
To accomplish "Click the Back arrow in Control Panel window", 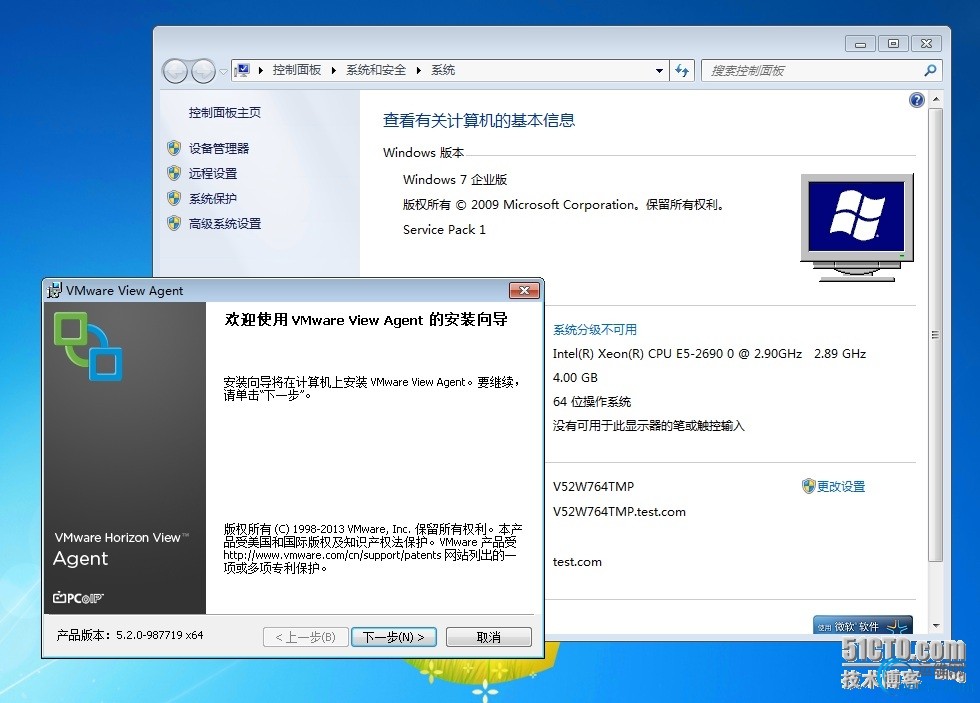I will [175, 71].
